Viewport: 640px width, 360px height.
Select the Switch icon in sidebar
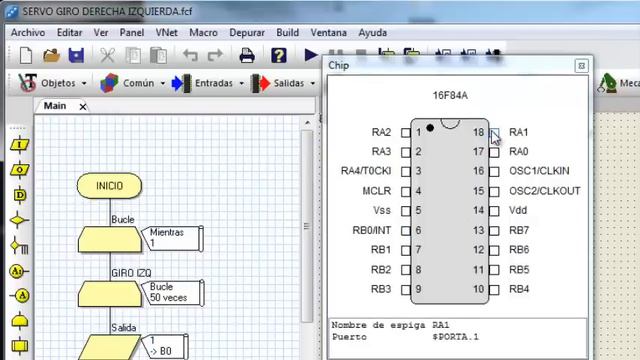(19, 246)
